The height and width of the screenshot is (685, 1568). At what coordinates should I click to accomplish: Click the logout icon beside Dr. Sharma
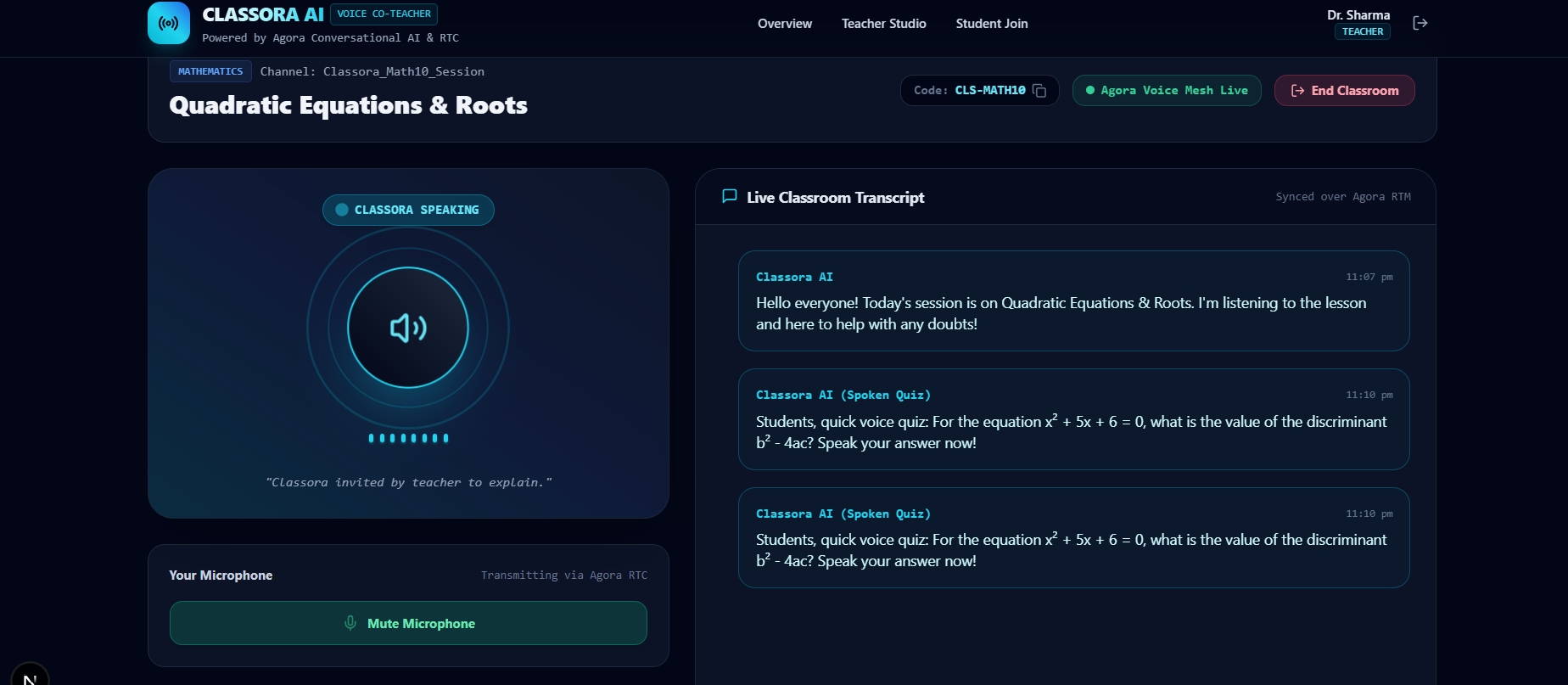(1420, 23)
